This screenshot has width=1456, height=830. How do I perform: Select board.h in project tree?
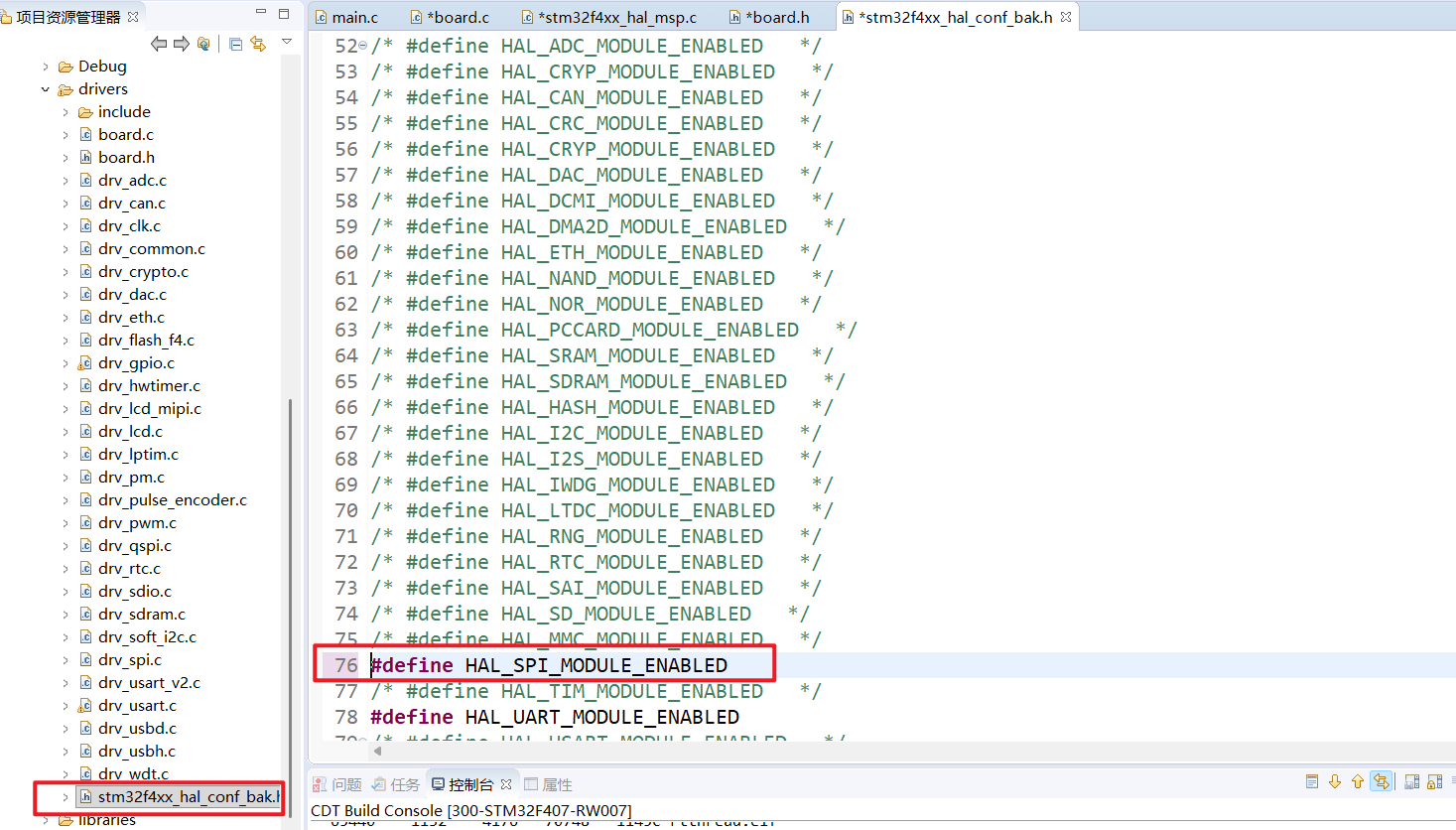click(x=126, y=158)
